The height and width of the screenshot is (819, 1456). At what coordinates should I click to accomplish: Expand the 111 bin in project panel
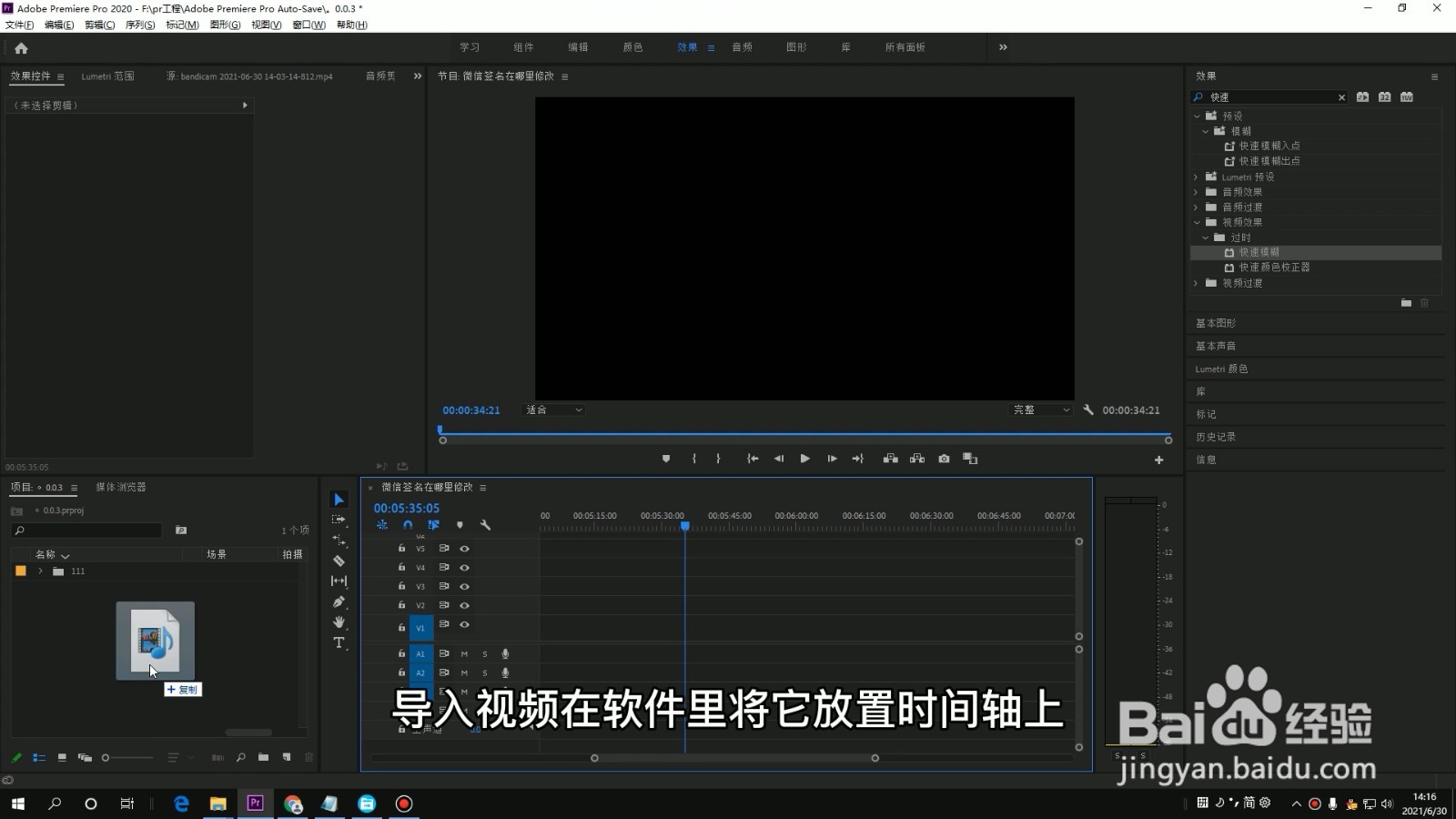click(40, 571)
